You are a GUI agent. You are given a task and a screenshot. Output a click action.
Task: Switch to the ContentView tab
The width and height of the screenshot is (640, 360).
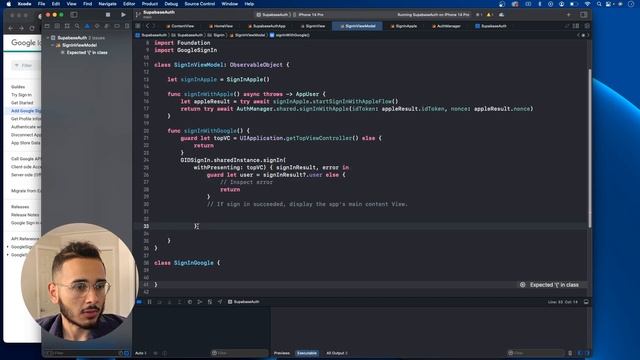click(x=180, y=26)
